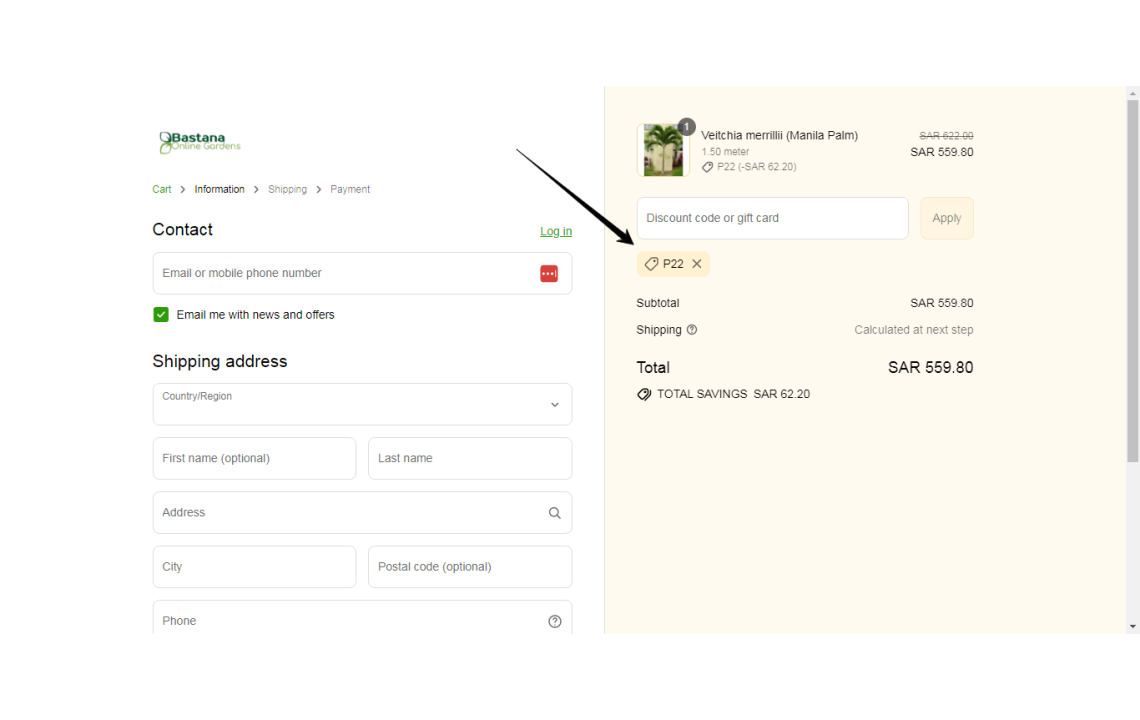
Task: Click the Phone input field
Action: click(362, 618)
